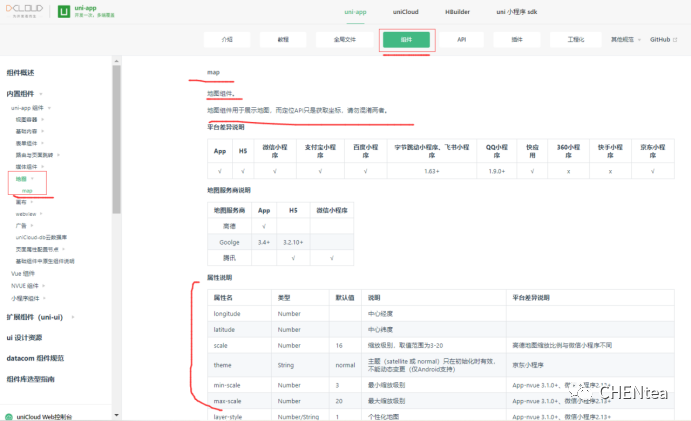Expand the 路由与页面跳转 sidebar item

pos(37,155)
